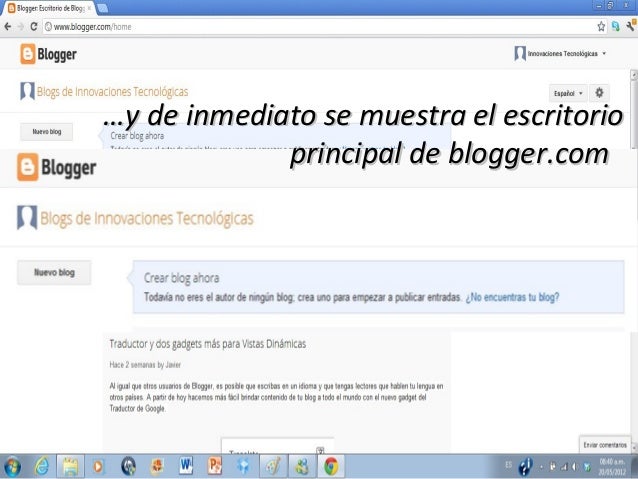Open the ¿No encuentras tu blog? link
638x479 pixels.
[x=512, y=297]
